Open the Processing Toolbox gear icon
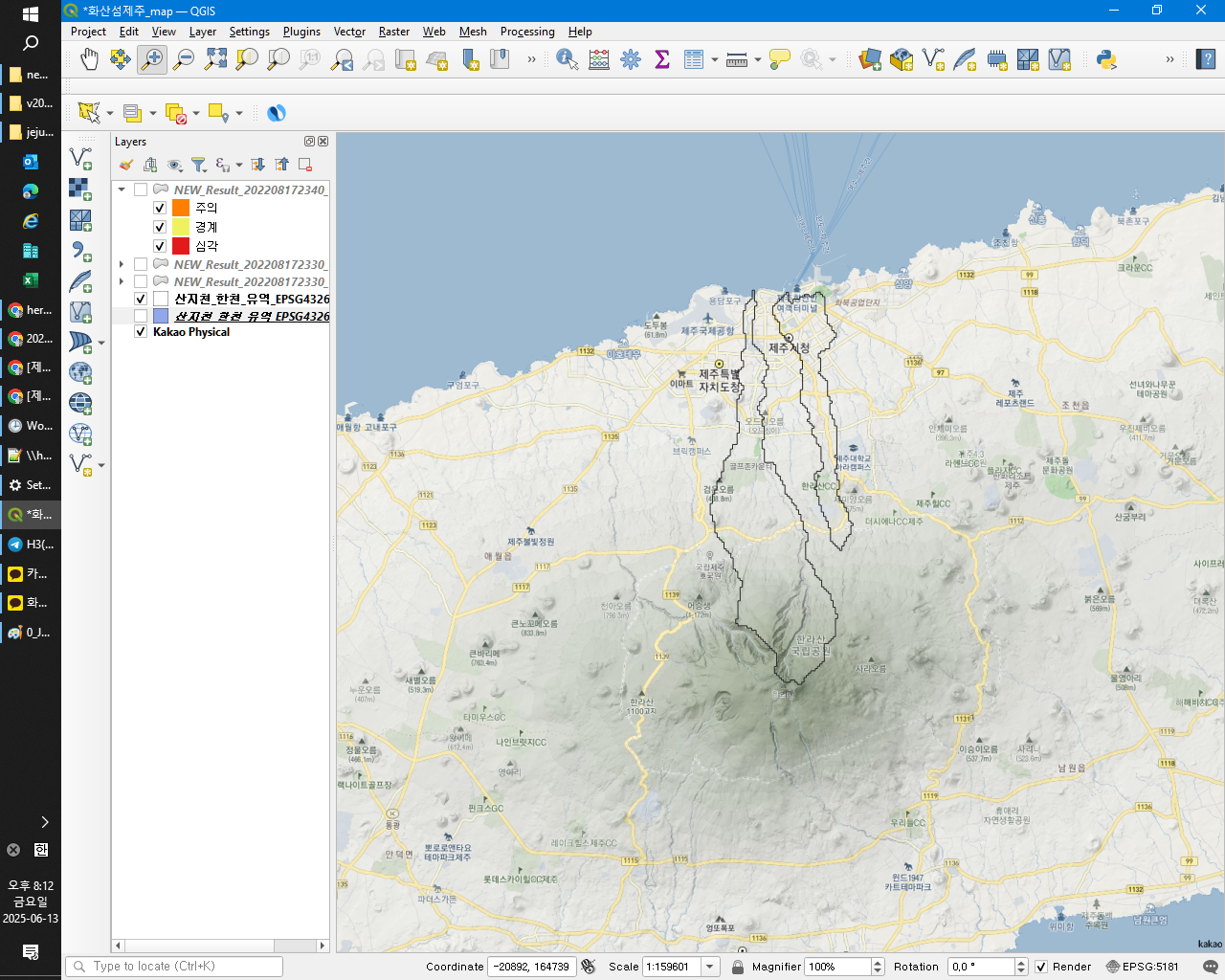Viewport: 1225px width, 980px height. (x=630, y=59)
